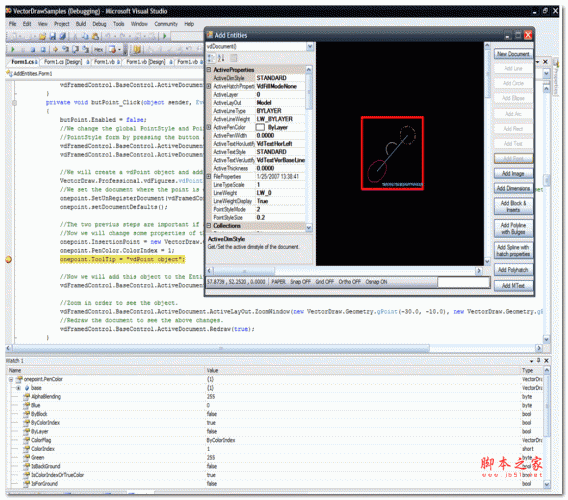Click the Redo arrow icon
Viewport: 568px width, 500px height.
(x=122, y=36)
